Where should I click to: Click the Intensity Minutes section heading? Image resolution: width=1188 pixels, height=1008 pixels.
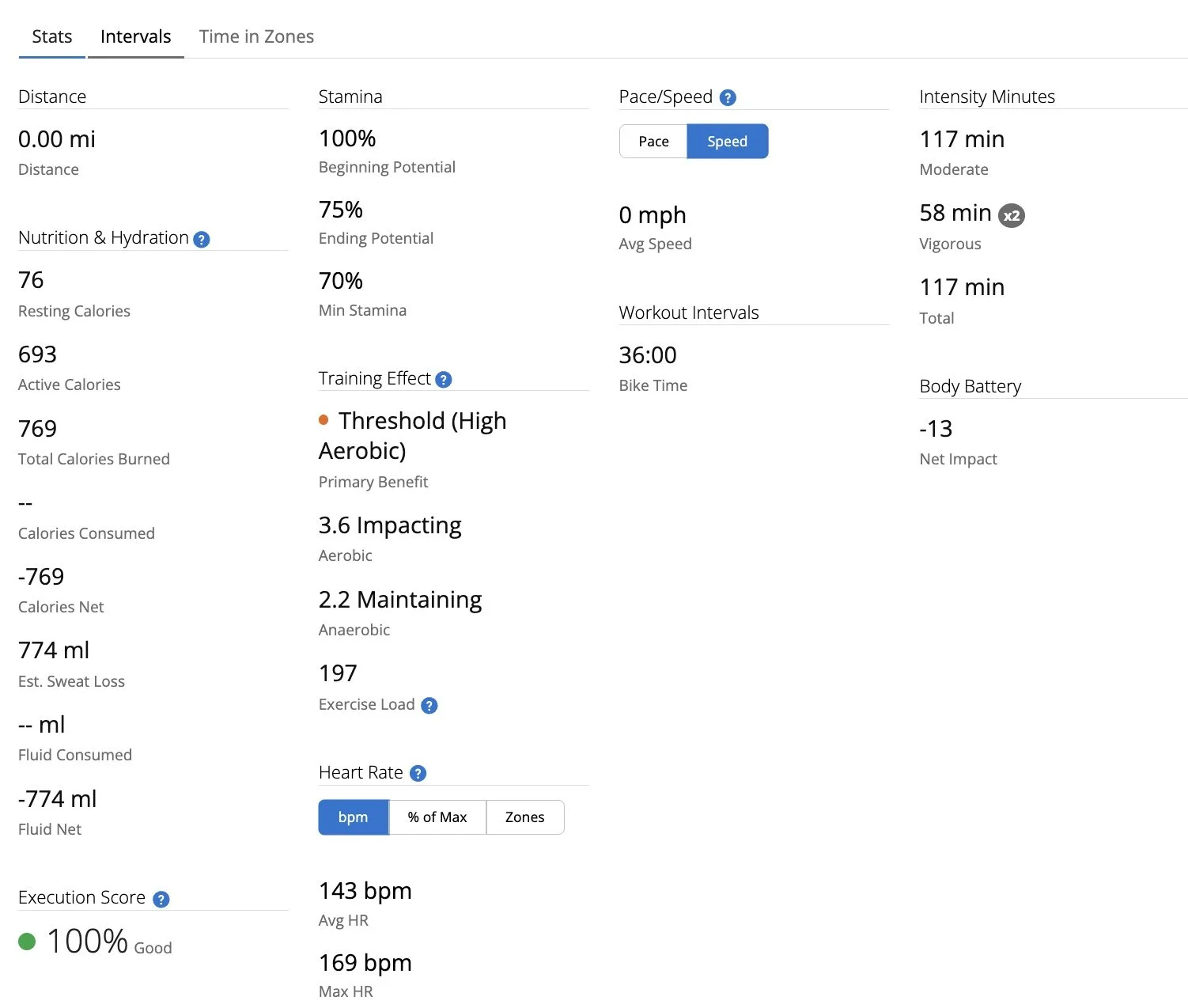[987, 97]
